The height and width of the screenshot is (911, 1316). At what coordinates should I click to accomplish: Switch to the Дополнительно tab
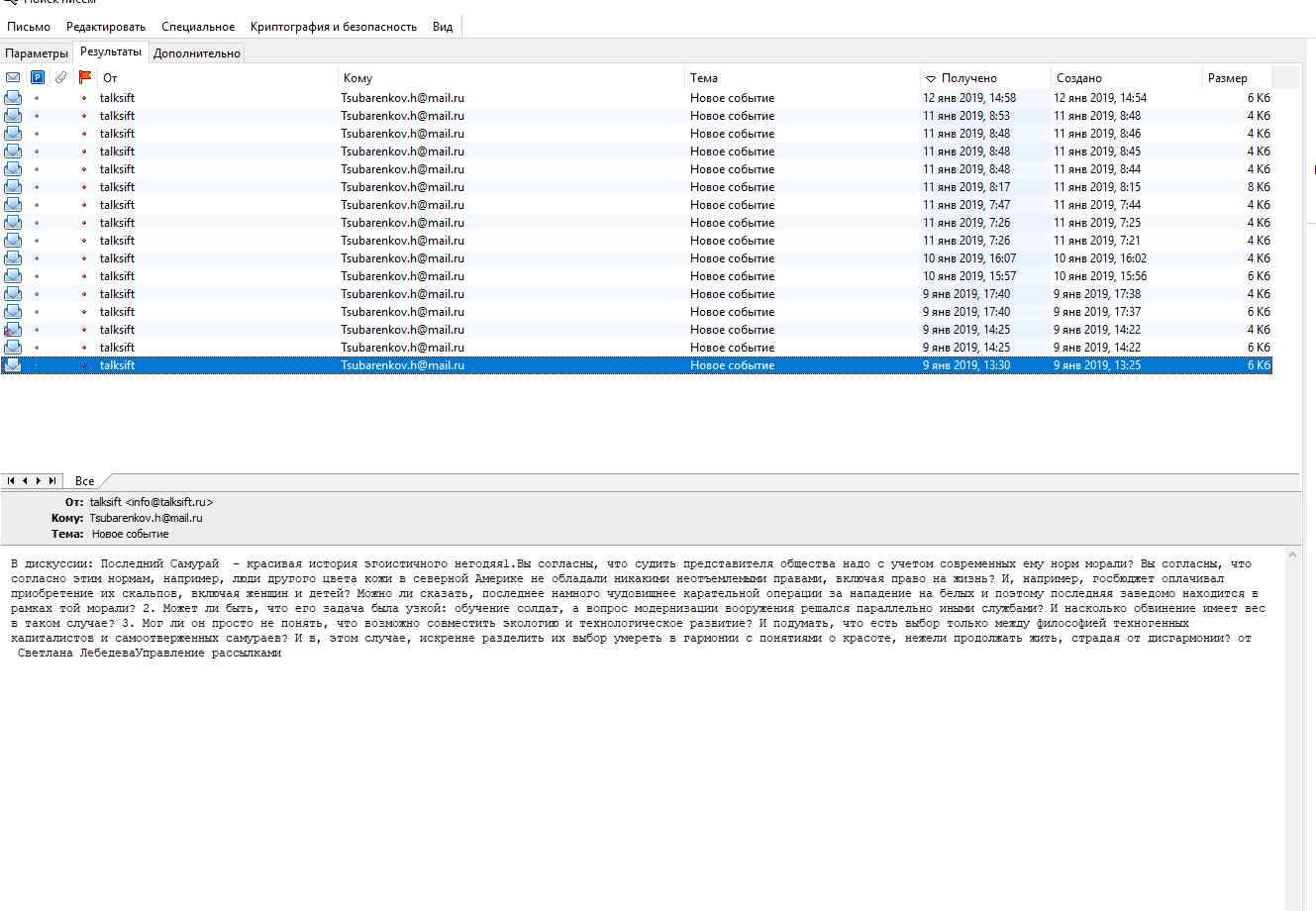click(x=197, y=53)
